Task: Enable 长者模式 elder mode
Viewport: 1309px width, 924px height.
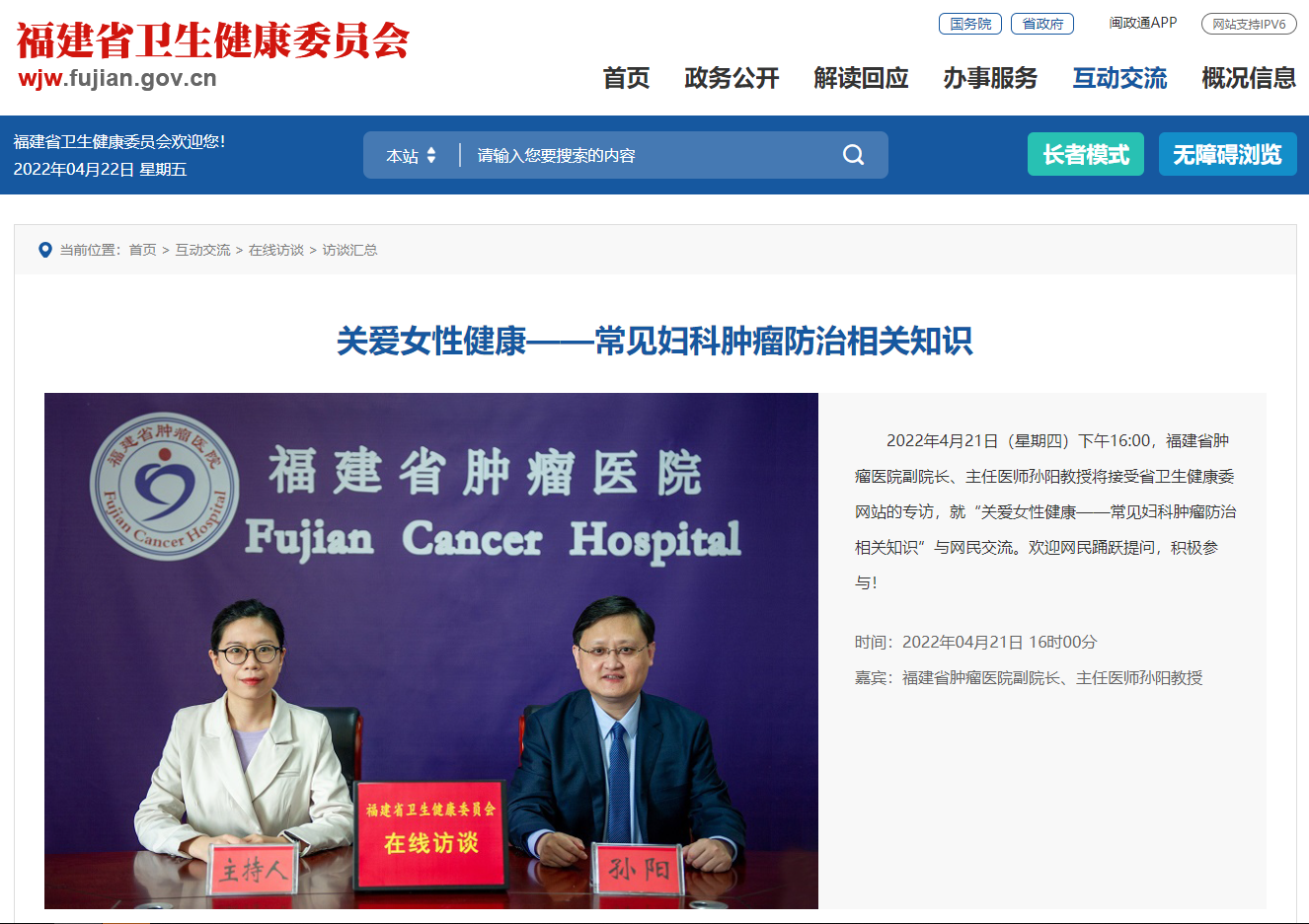Action: pyautogui.click(x=1086, y=154)
